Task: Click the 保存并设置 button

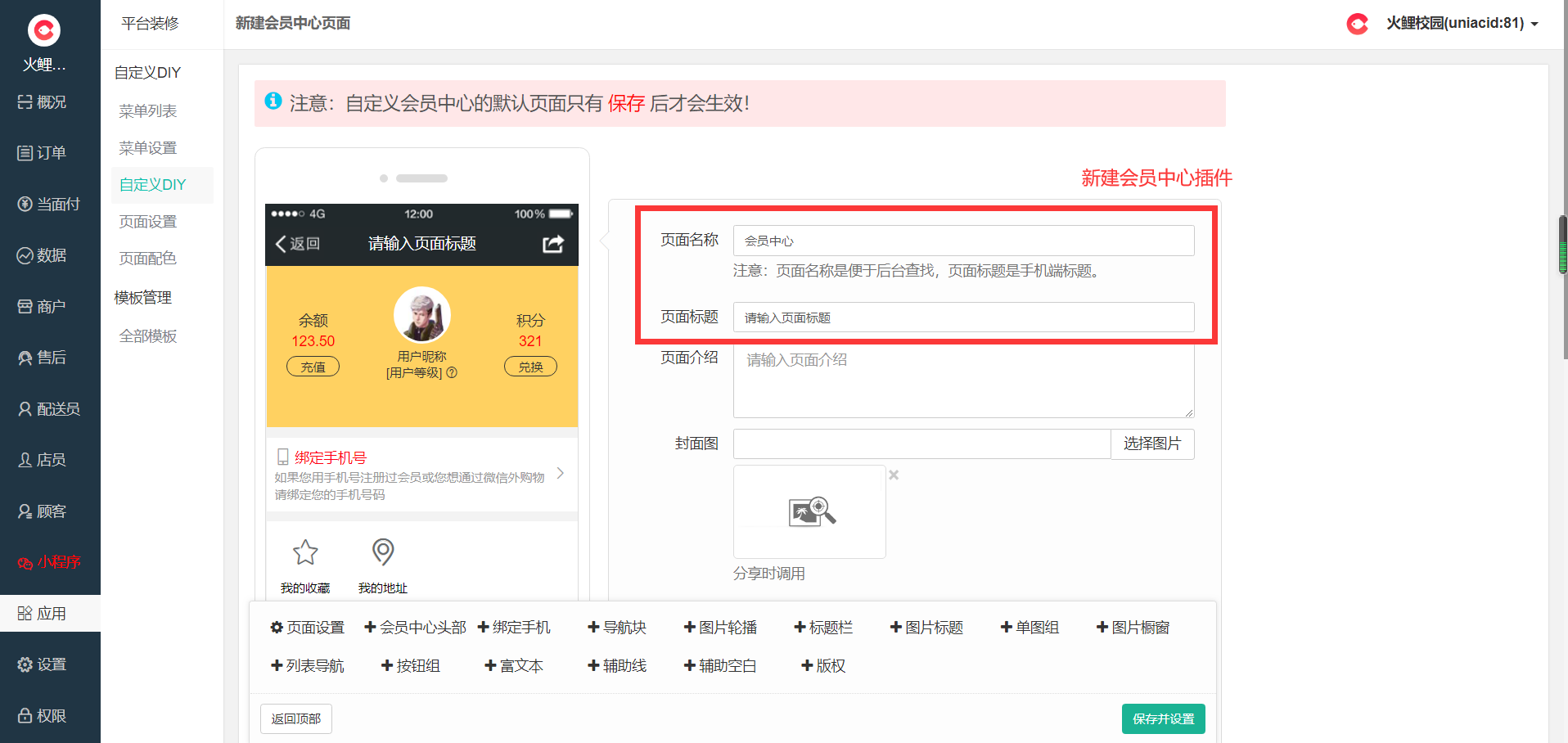Action: pyautogui.click(x=1164, y=718)
